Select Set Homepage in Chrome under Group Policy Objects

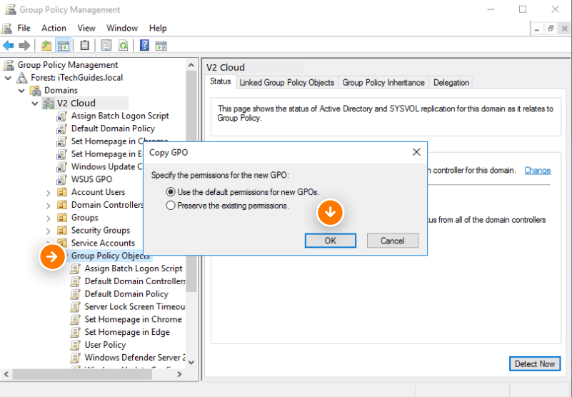coord(133,319)
